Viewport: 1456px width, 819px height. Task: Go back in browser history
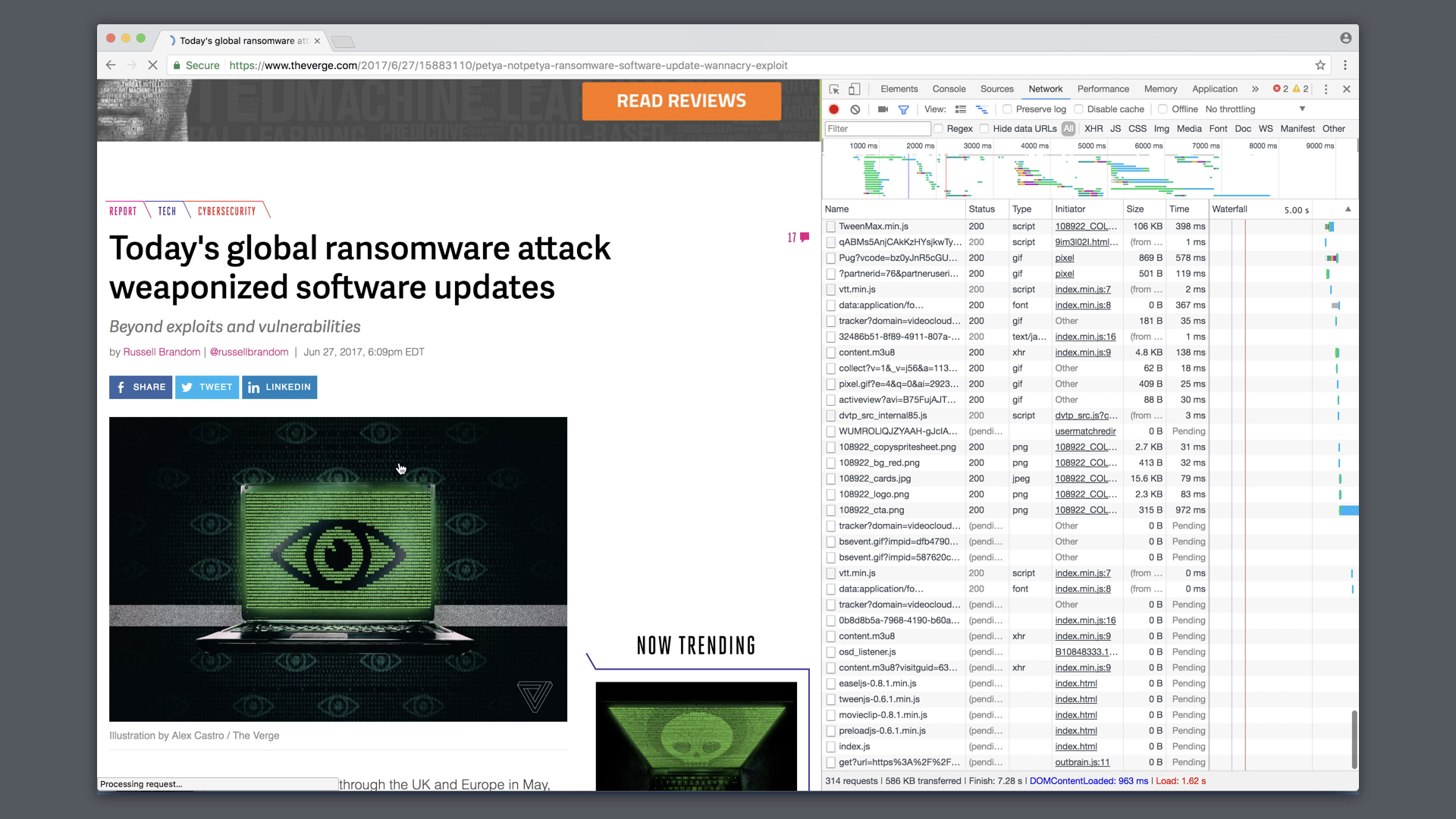(111, 65)
